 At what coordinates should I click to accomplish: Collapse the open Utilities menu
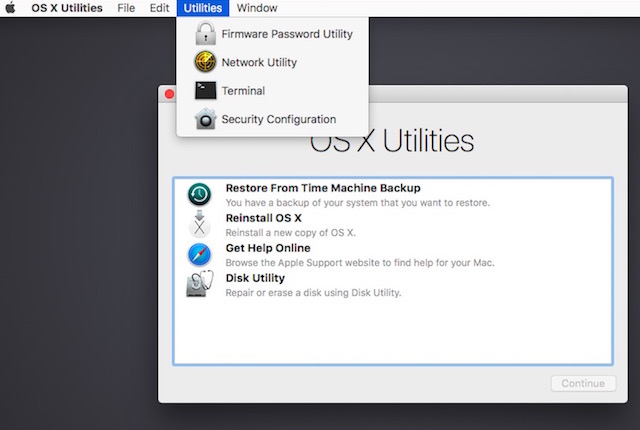(x=203, y=8)
